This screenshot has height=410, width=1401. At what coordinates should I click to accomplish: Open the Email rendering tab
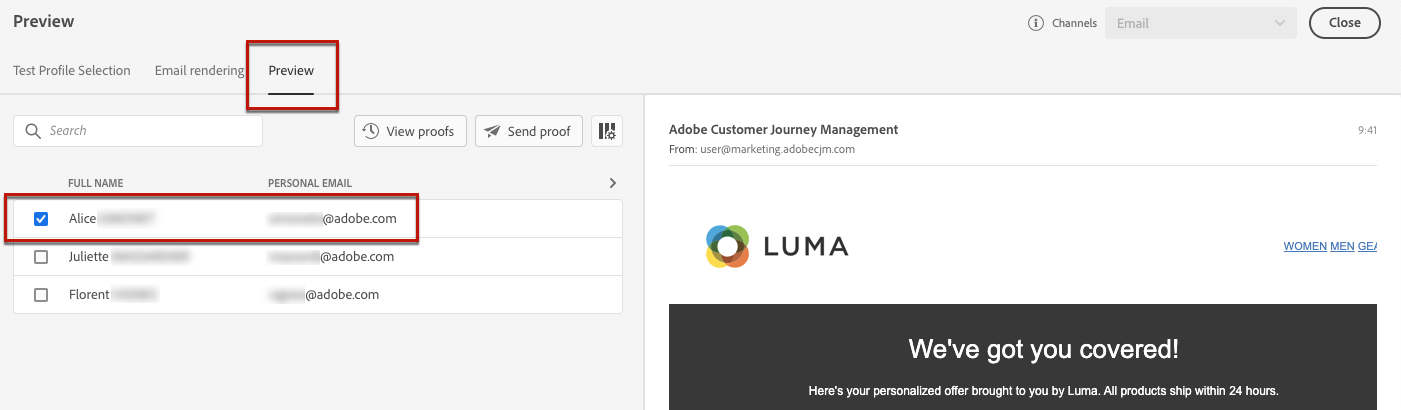199,71
